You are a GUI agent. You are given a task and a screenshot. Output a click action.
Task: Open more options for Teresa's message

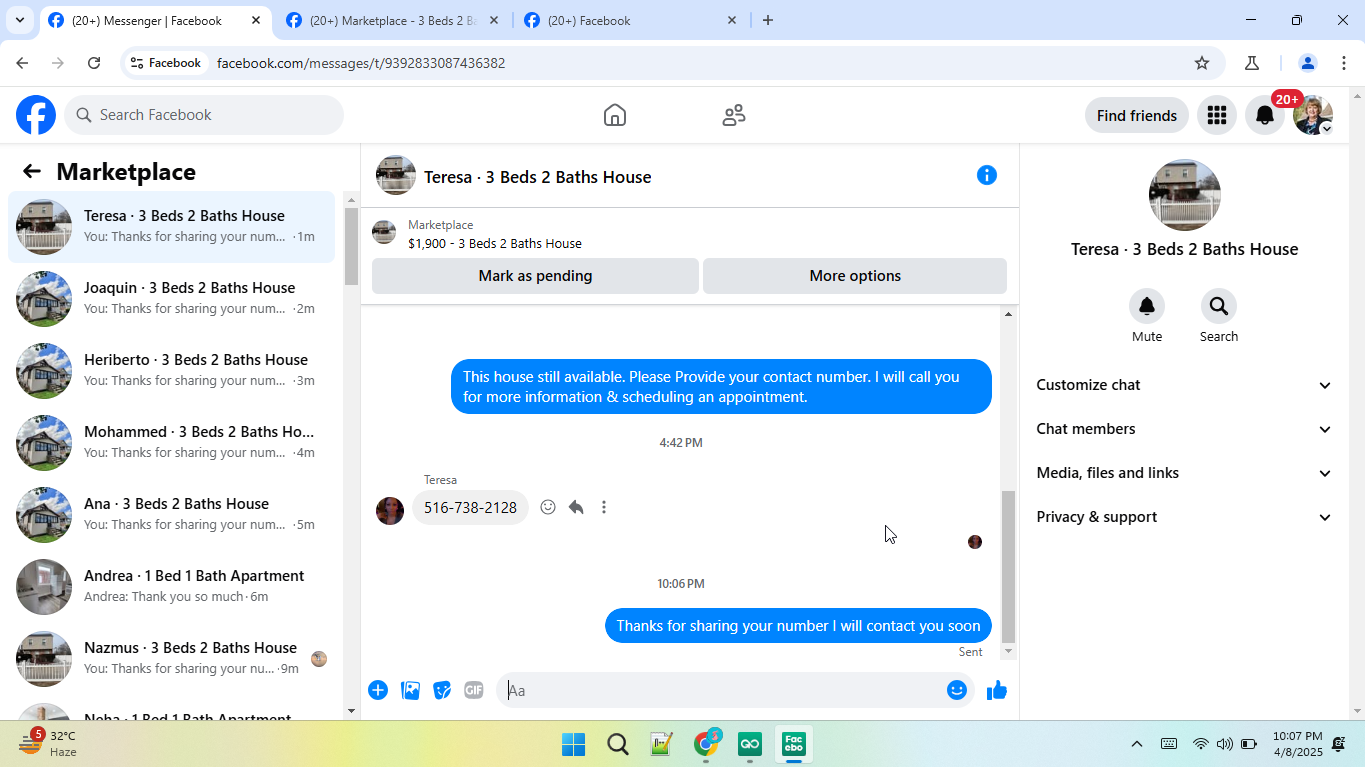coord(604,507)
